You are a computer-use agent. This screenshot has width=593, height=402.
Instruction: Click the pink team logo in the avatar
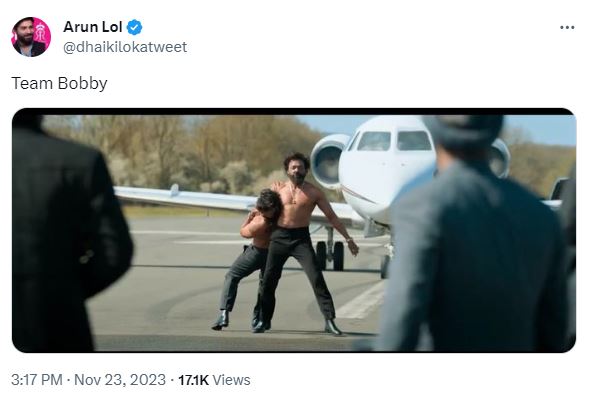click(41, 34)
